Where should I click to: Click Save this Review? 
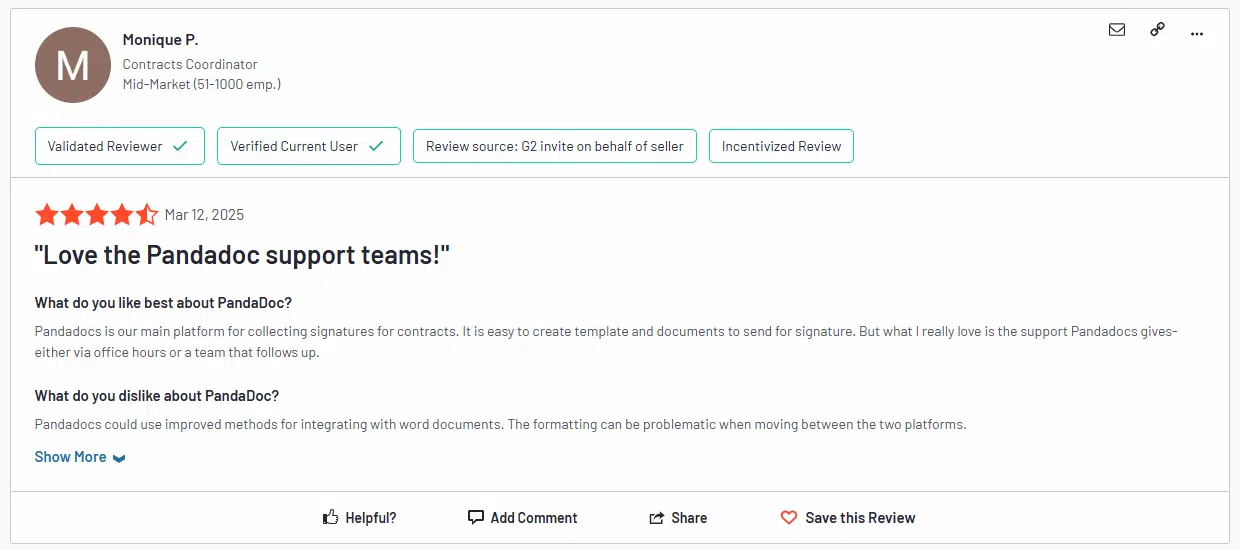click(x=848, y=518)
